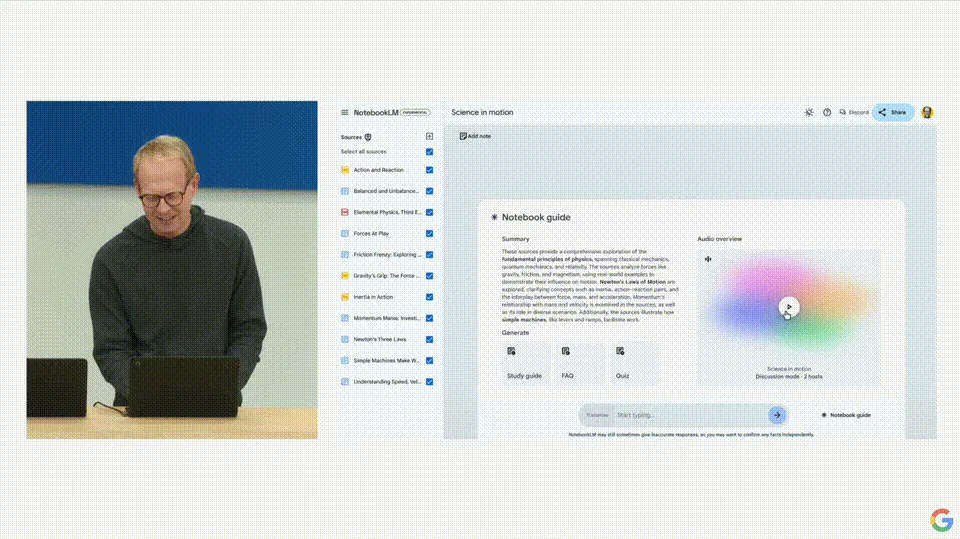
Task: Click the Share button
Action: coord(893,113)
